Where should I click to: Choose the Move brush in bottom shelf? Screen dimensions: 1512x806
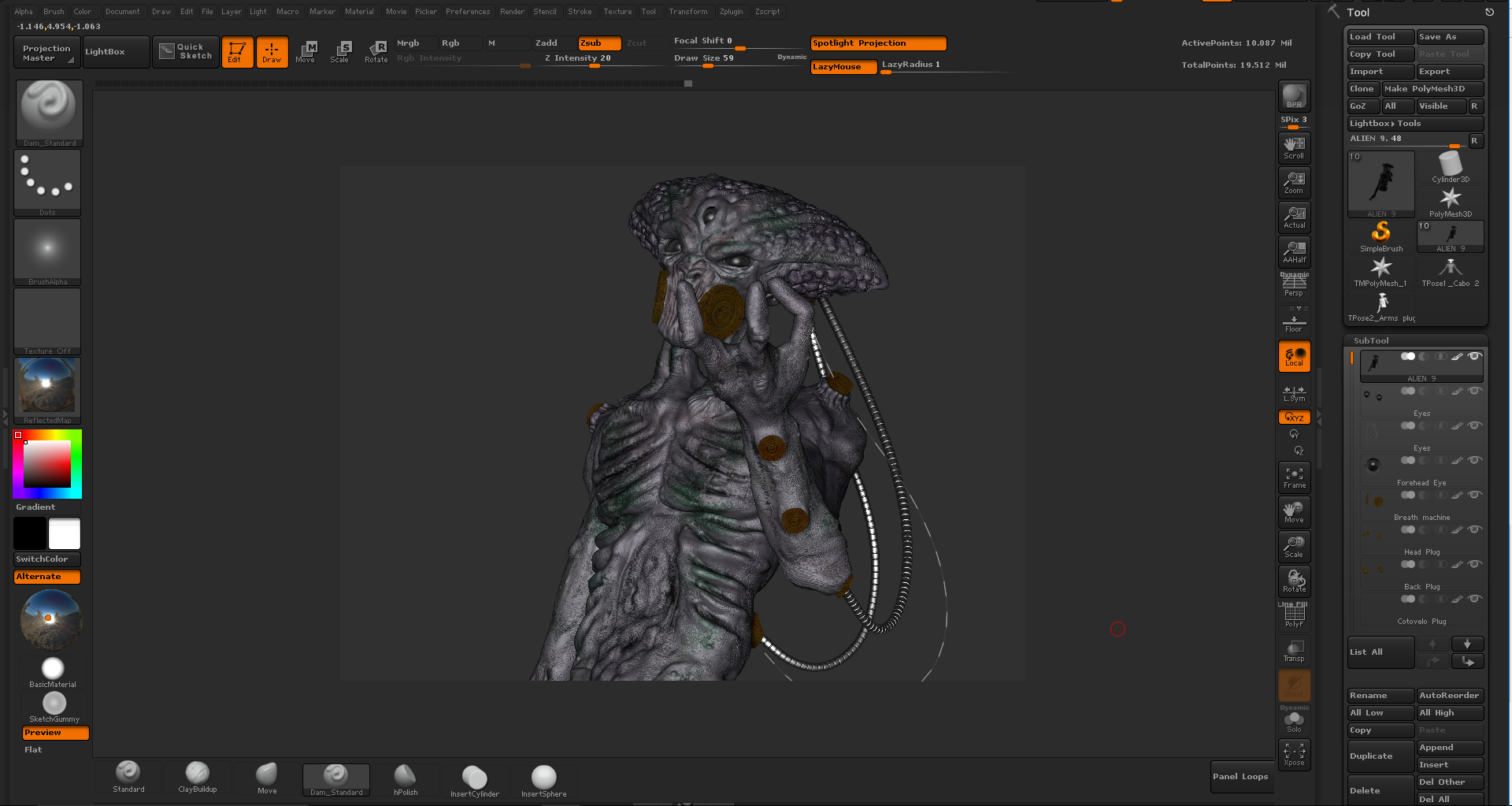click(267, 778)
